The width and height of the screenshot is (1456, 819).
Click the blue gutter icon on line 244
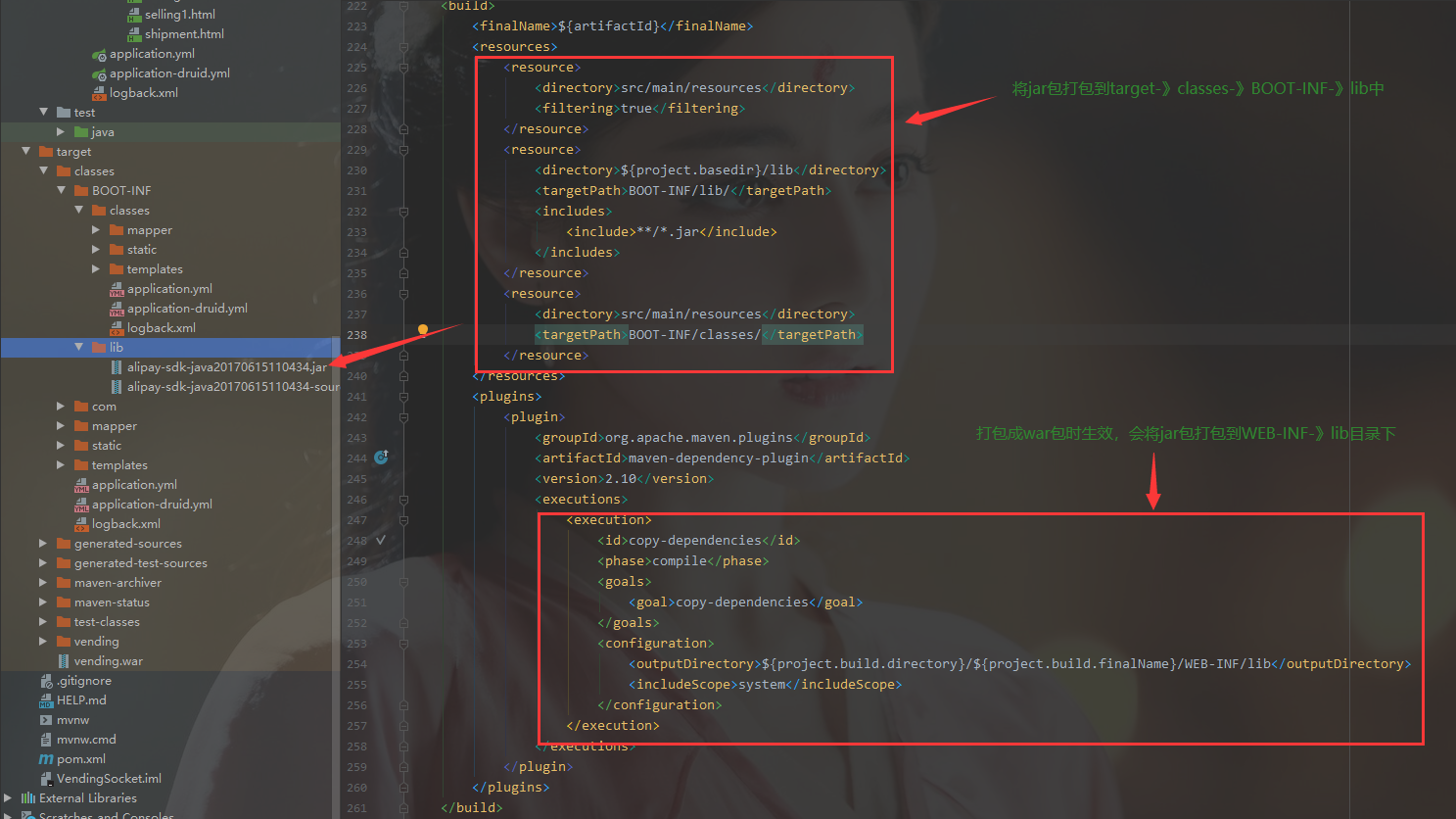point(381,457)
